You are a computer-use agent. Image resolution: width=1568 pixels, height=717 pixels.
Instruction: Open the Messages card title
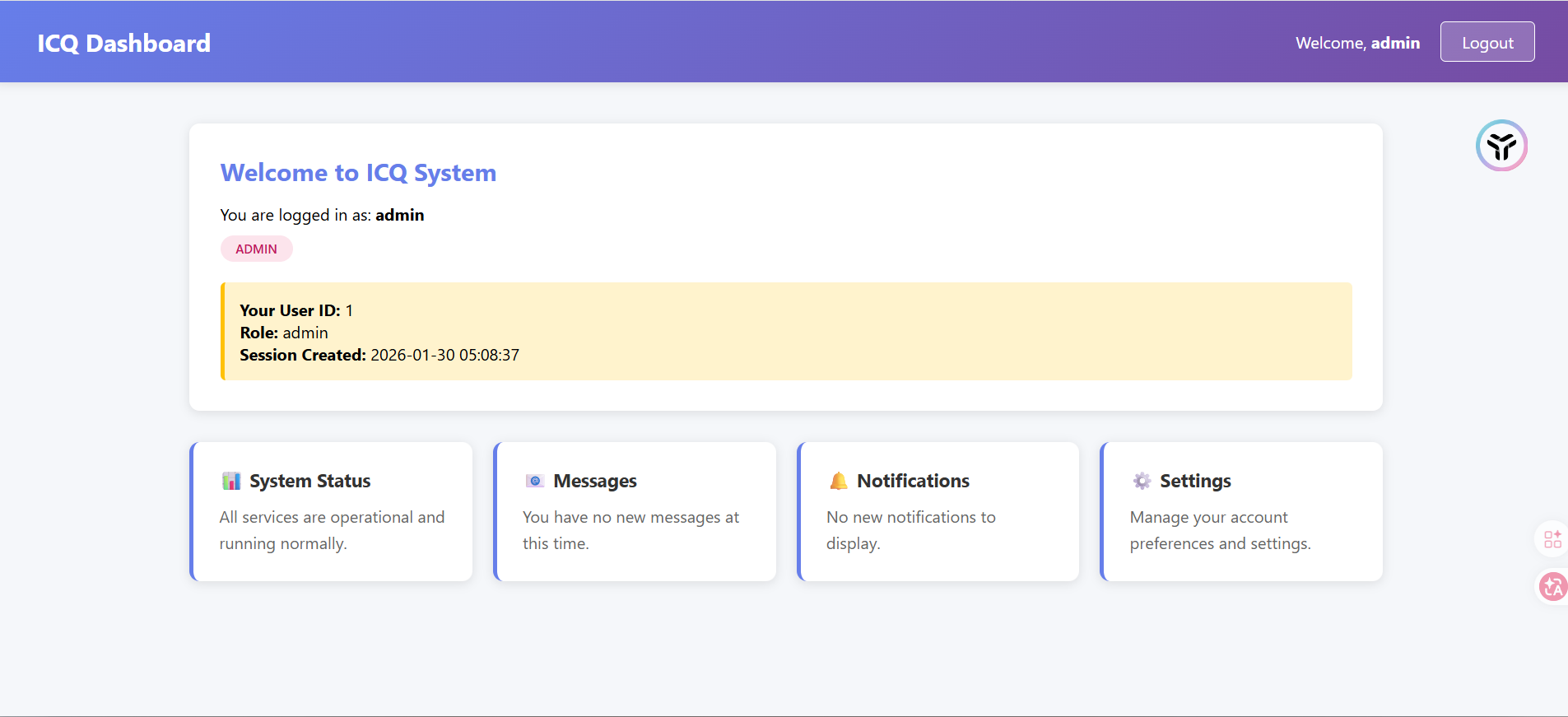594,481
